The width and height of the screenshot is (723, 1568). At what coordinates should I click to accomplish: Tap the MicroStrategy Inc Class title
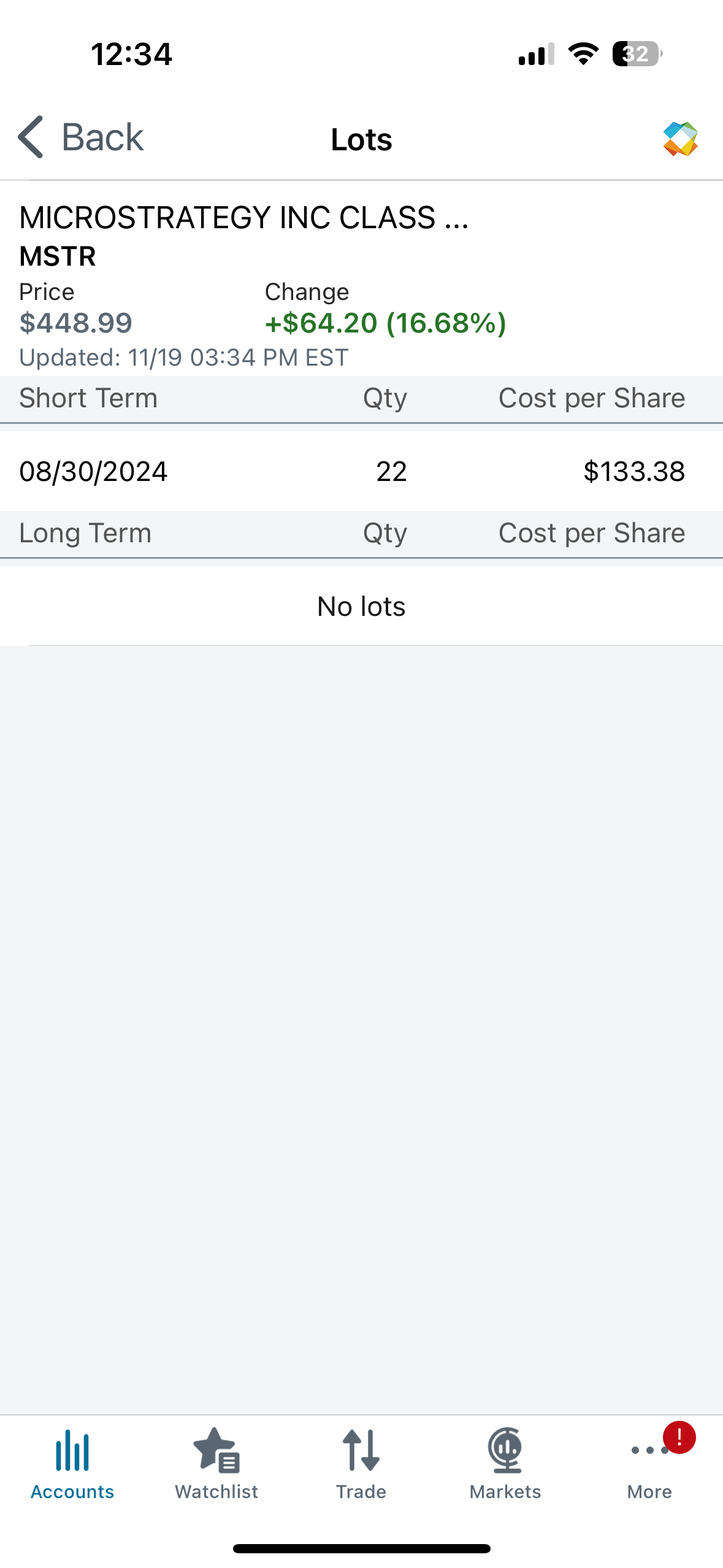(x=244, y=218)
